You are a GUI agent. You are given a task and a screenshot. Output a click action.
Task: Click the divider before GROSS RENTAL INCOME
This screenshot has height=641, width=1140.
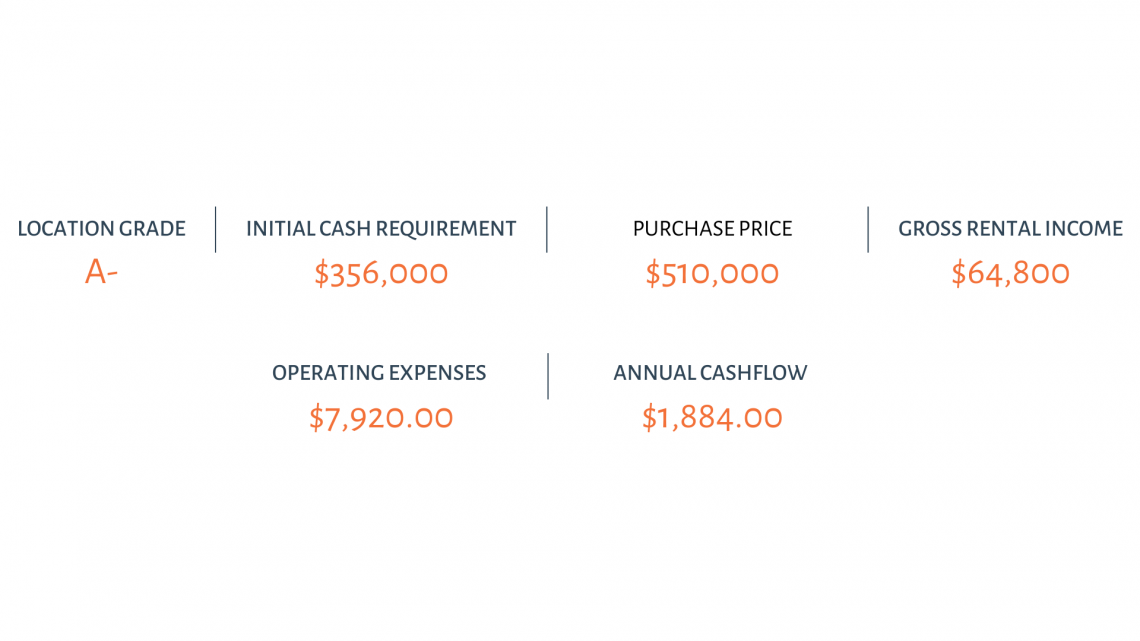[x=868, y=230]
